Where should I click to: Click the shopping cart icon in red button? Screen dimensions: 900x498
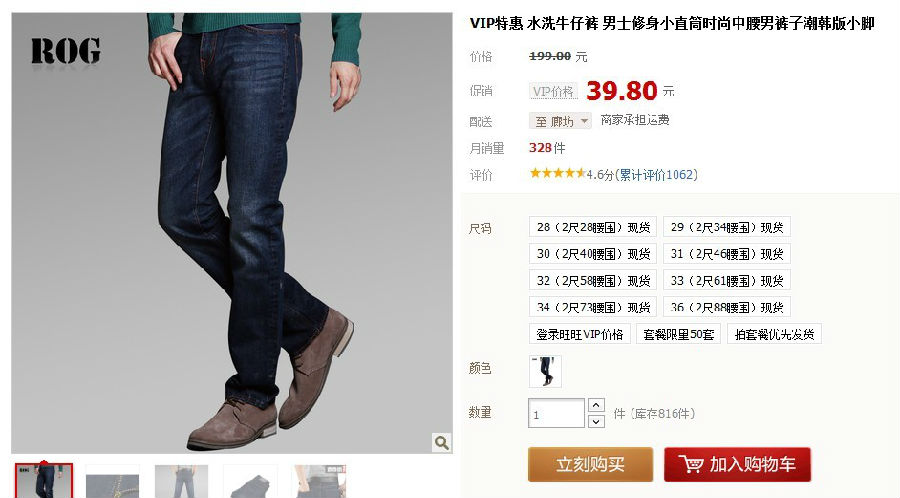[691, 464]
